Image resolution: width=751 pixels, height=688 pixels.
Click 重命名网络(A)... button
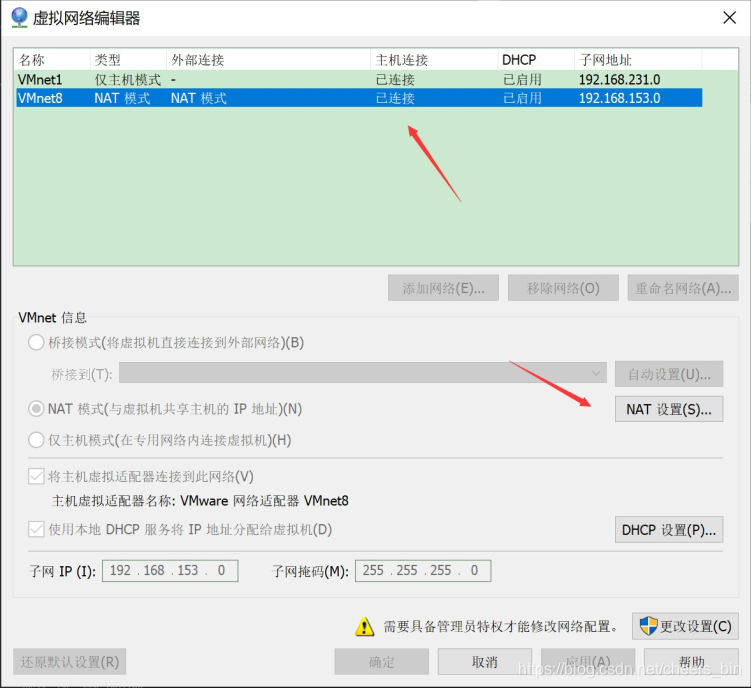(x=683, y=288)
